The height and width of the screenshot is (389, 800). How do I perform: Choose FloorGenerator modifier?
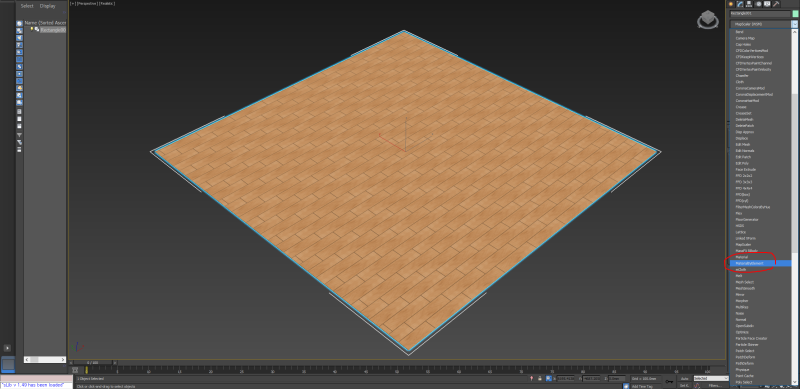click(760, 220)
